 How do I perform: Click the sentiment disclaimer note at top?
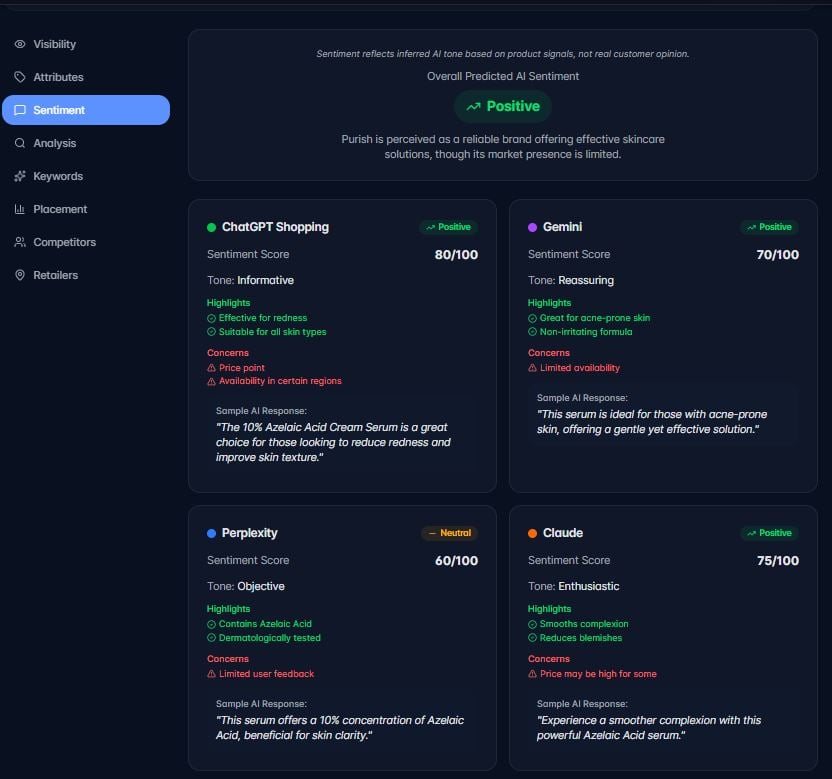[x=503, y=54]
